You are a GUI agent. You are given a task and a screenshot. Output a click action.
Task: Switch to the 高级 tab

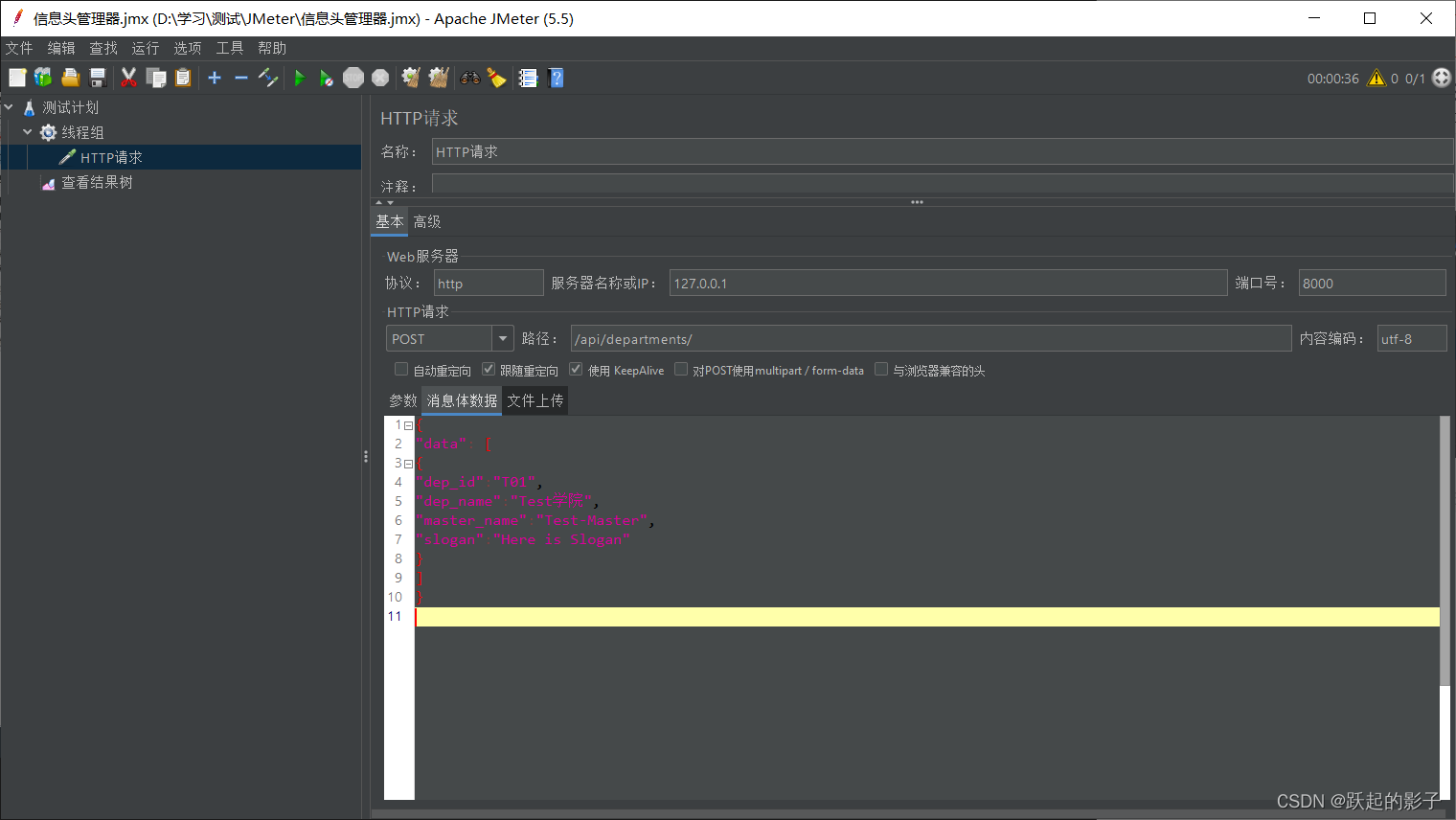[x=427, y=221]
